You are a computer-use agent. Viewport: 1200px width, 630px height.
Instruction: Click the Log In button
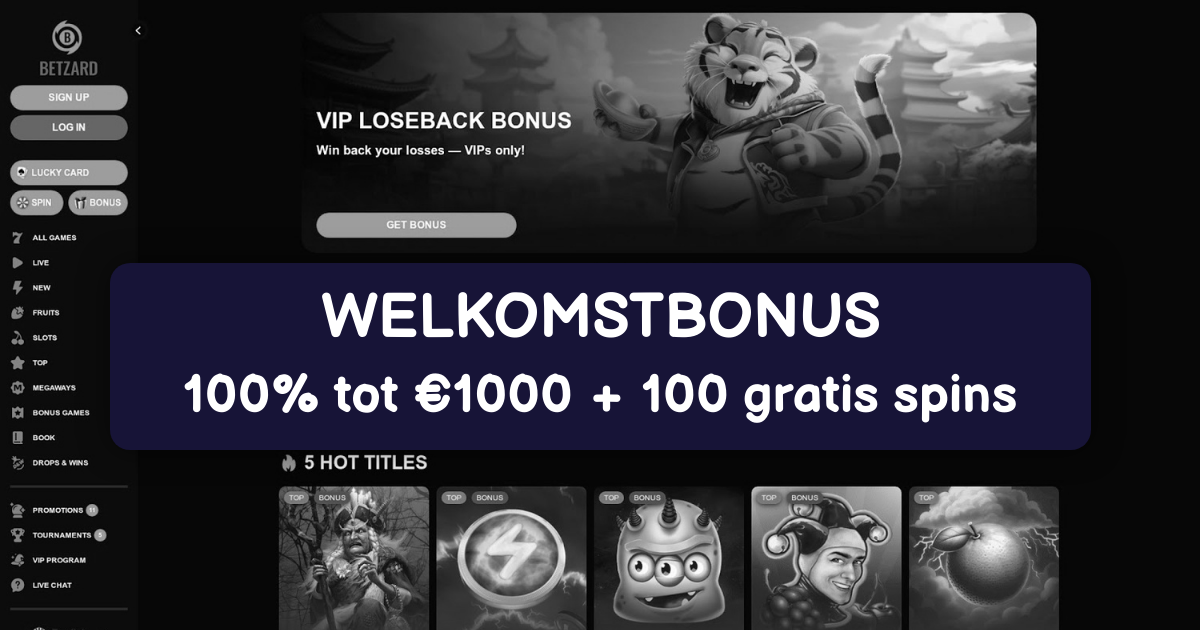tap(69, 128)
